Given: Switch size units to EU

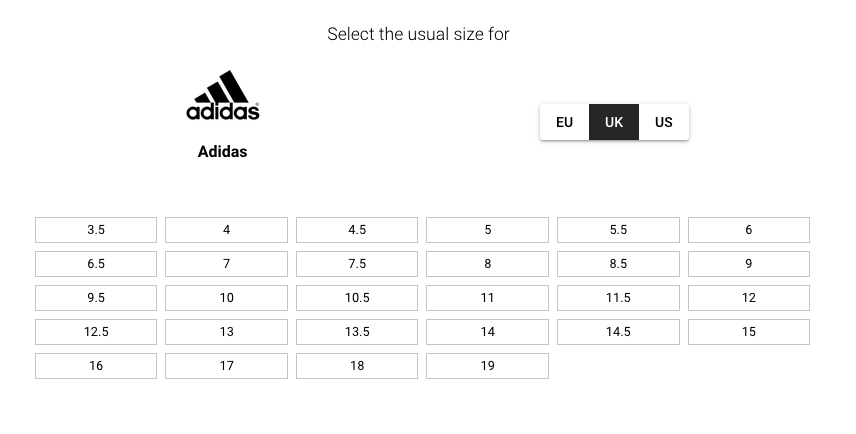Looking at the screenshot, I should pos(564,122).
